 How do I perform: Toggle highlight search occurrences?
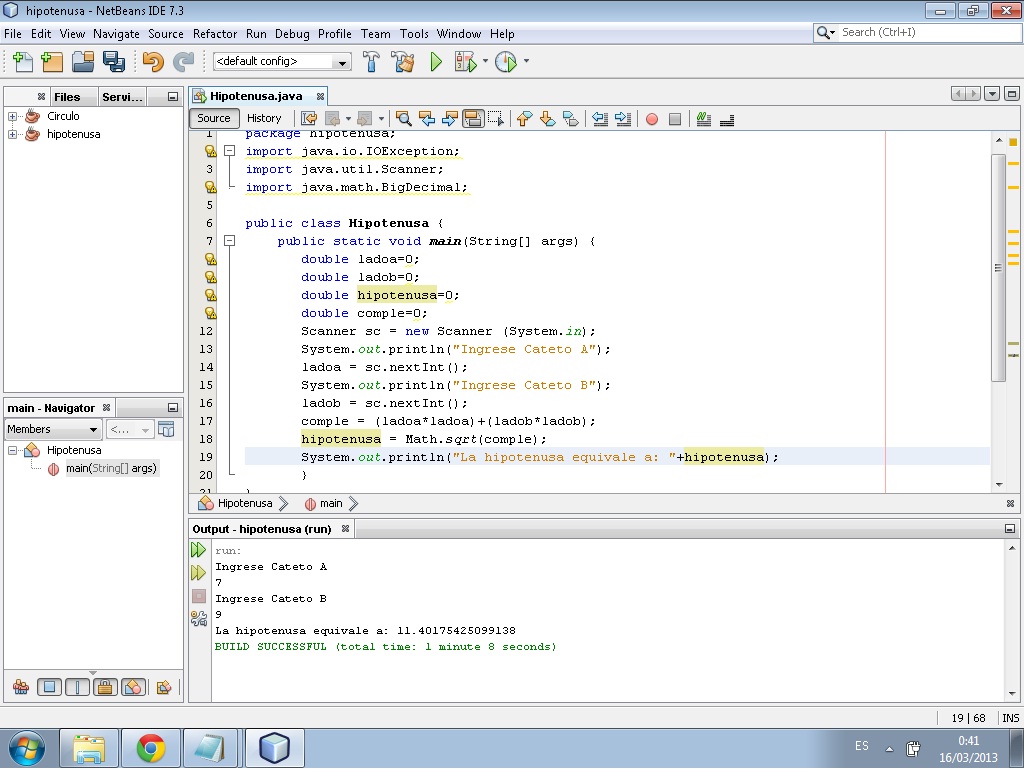475,118
